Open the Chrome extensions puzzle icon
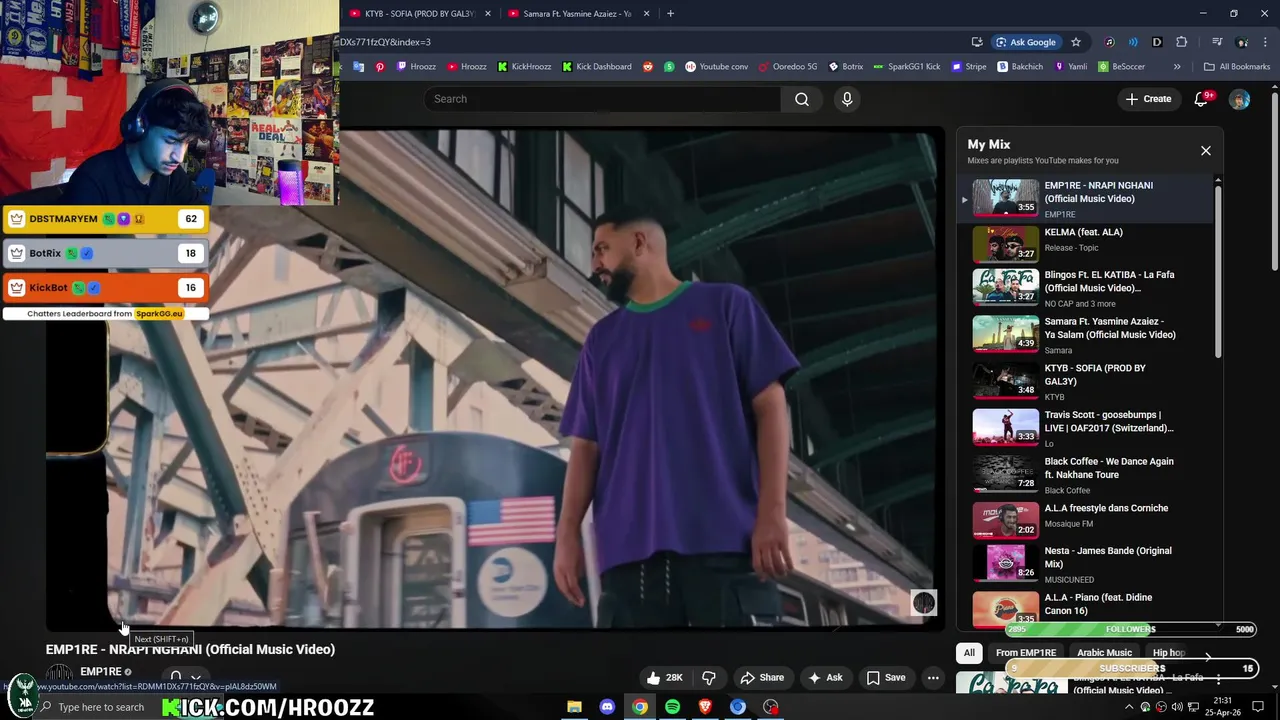 click(1181, 42)
